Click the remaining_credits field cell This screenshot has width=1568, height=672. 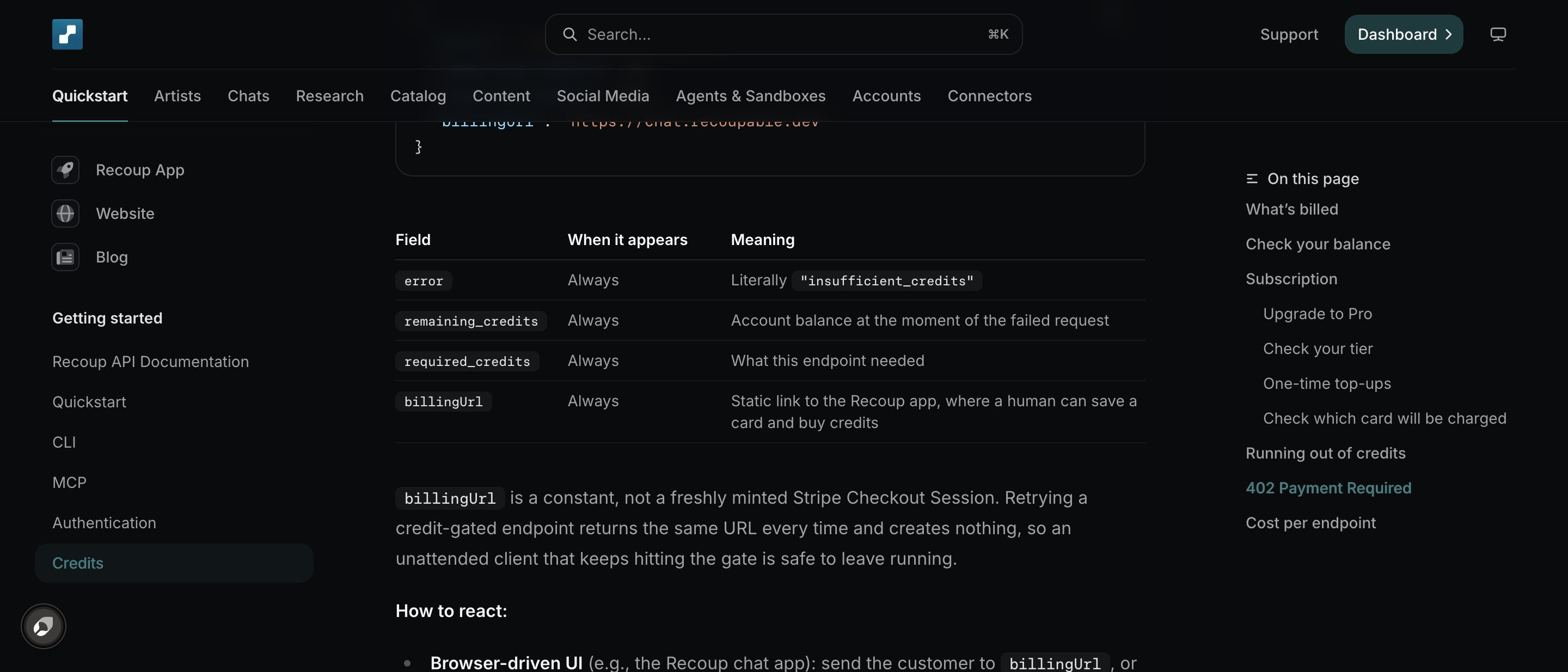pos(471,321)
